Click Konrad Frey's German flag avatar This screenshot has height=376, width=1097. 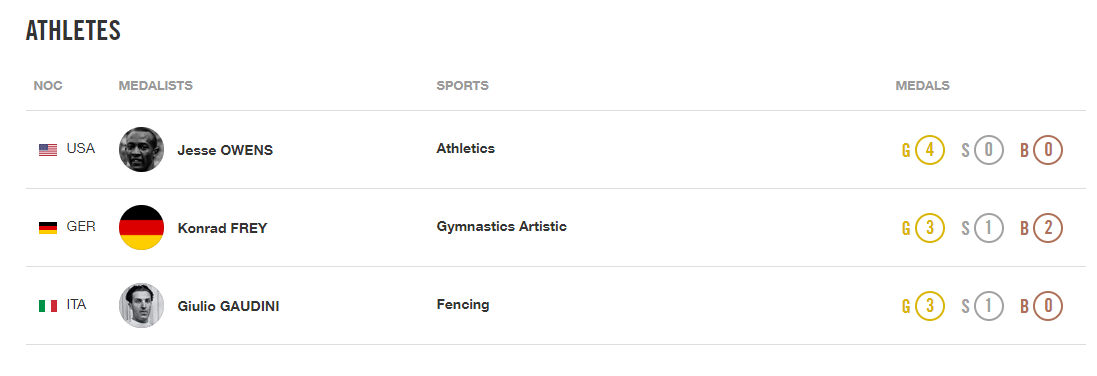[141, 228]
